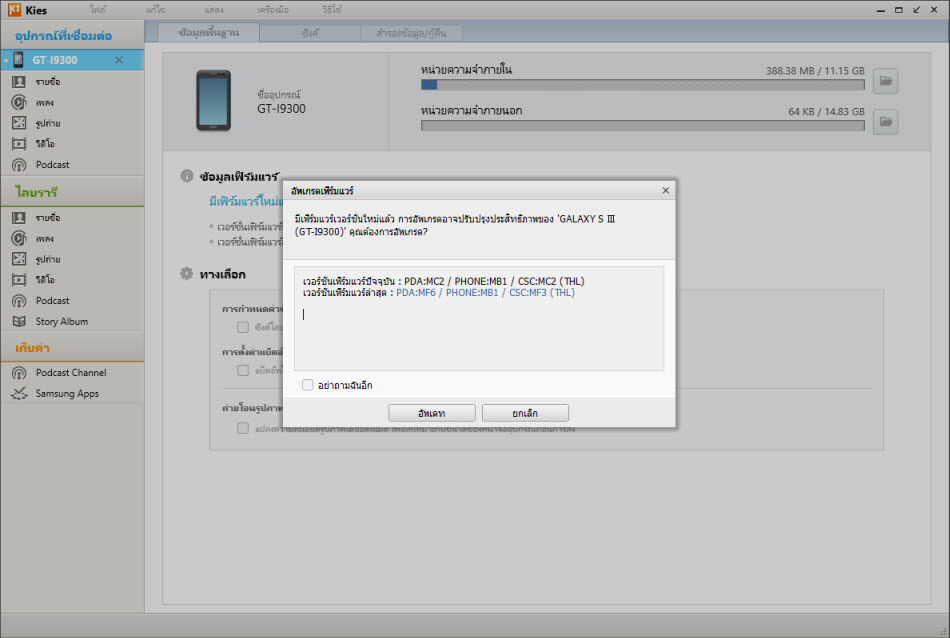Image resolution: width=950 pixels, height=638 pixels.
Task: Open library Podcast icon
Action: [19, 301]
